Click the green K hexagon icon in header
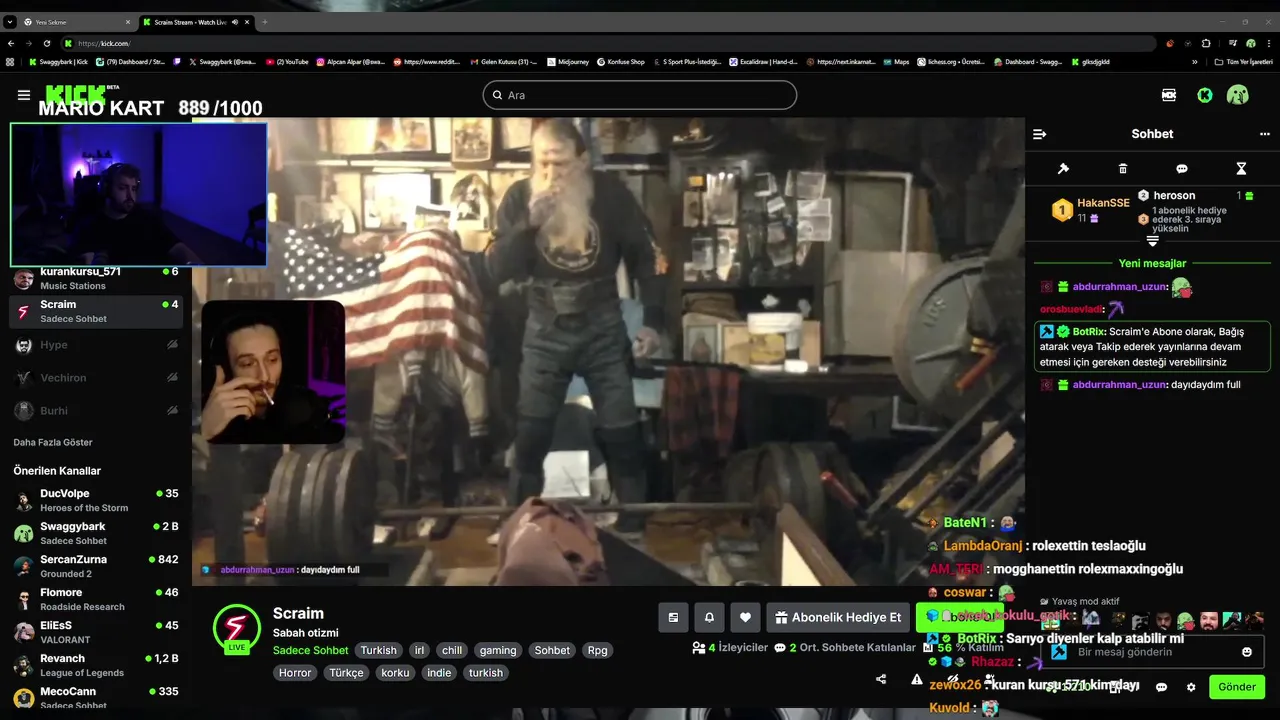This screenshot has width=1280, height=720. [1205, 95]
